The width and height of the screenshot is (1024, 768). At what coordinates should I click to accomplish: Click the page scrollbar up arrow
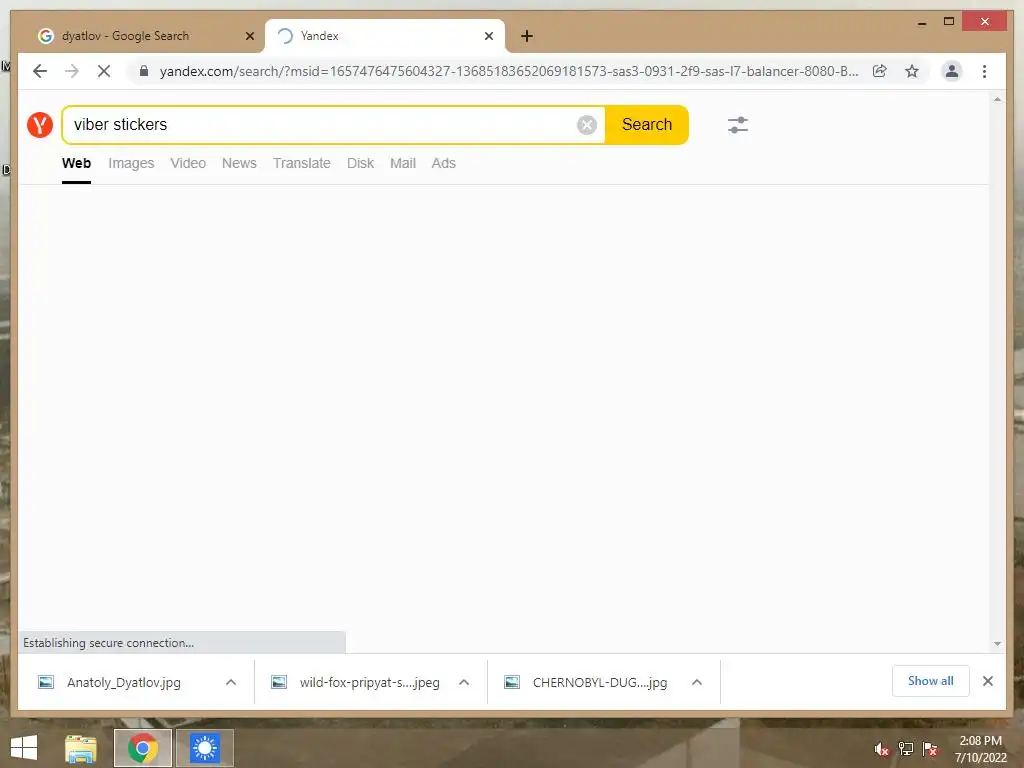click(997, 100)
